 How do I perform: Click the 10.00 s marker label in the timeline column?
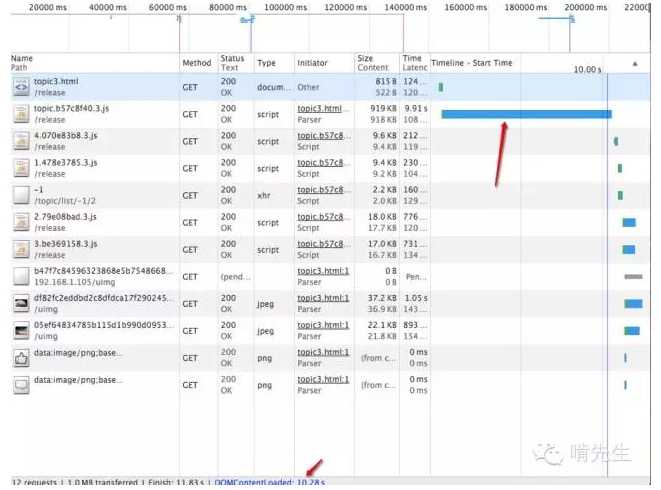click(587, 69)
